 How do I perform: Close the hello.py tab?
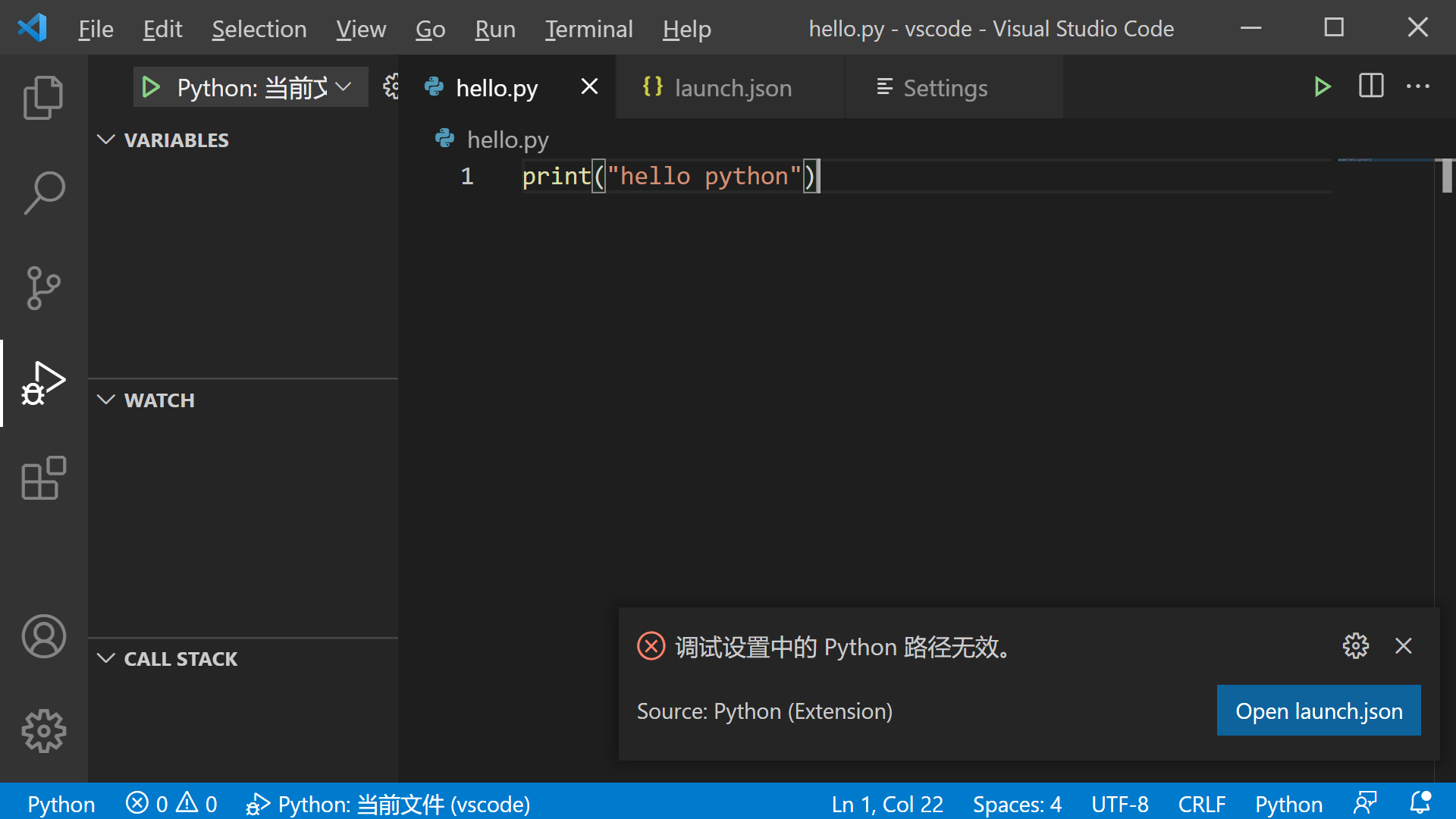[x=589, y=87]
